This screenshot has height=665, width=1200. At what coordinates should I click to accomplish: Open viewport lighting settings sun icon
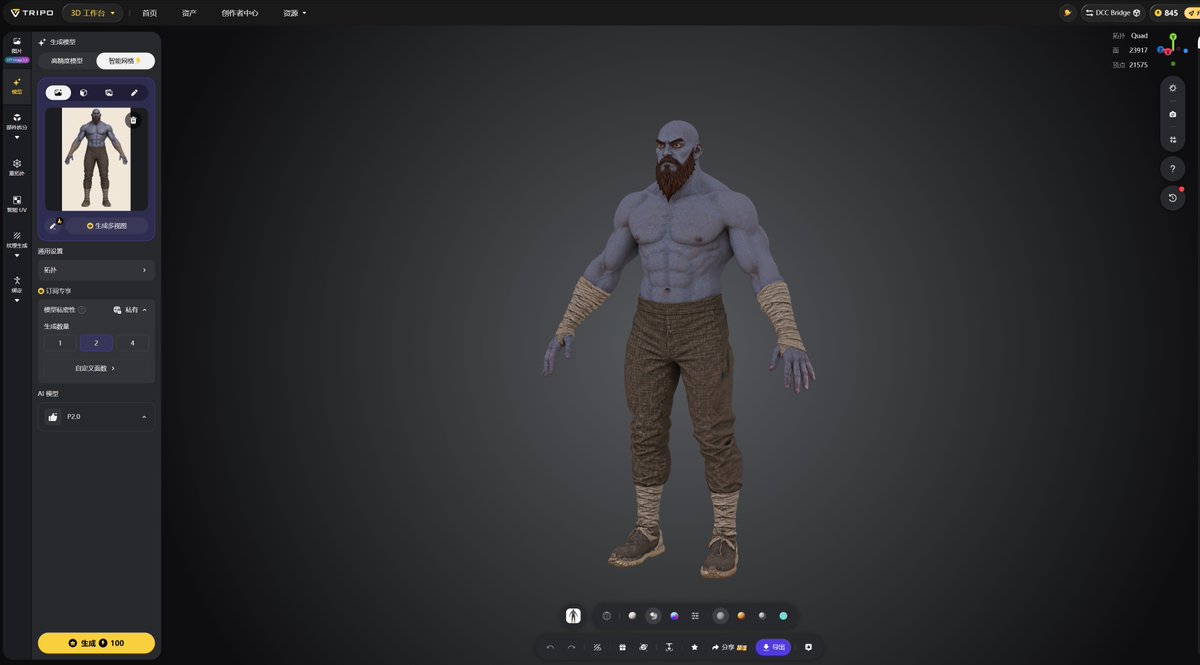pyautogui.click(x=1173, y=88)
